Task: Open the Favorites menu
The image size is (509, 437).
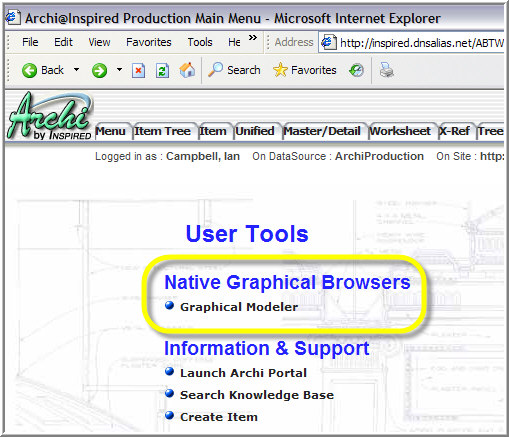Action: (149, 42)
